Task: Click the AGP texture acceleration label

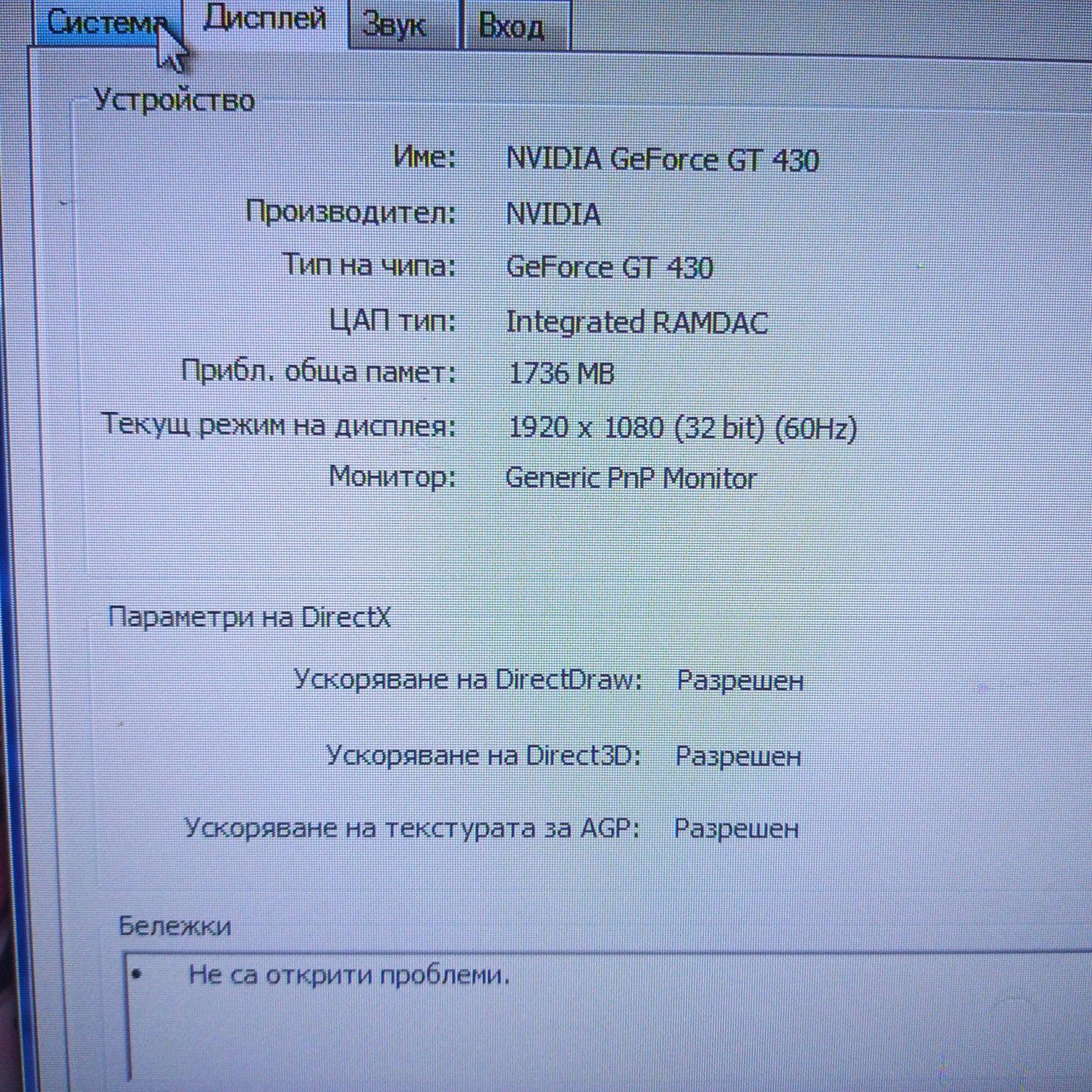Action: [x=412, y=828]
